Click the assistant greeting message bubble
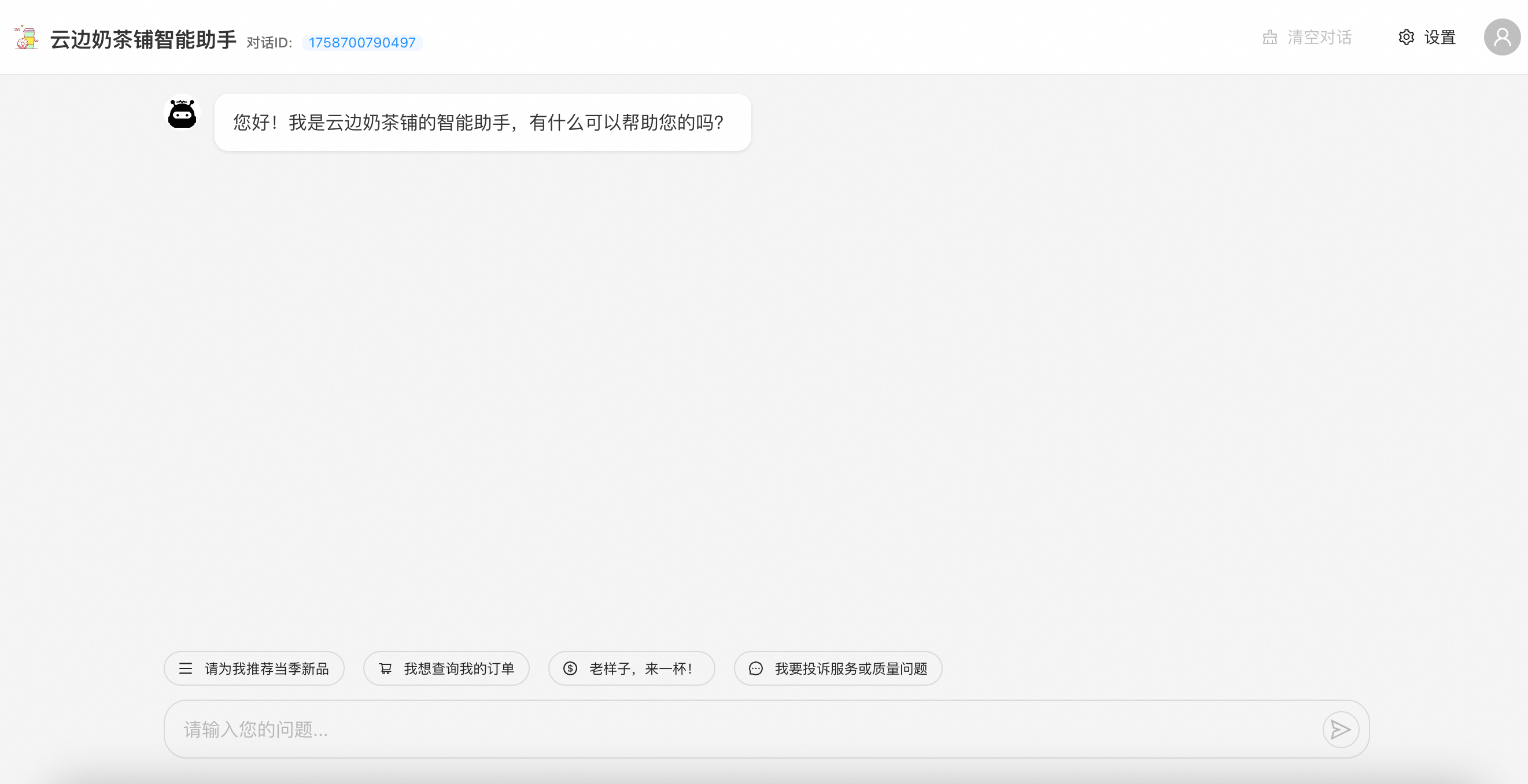 coord(482,122)
